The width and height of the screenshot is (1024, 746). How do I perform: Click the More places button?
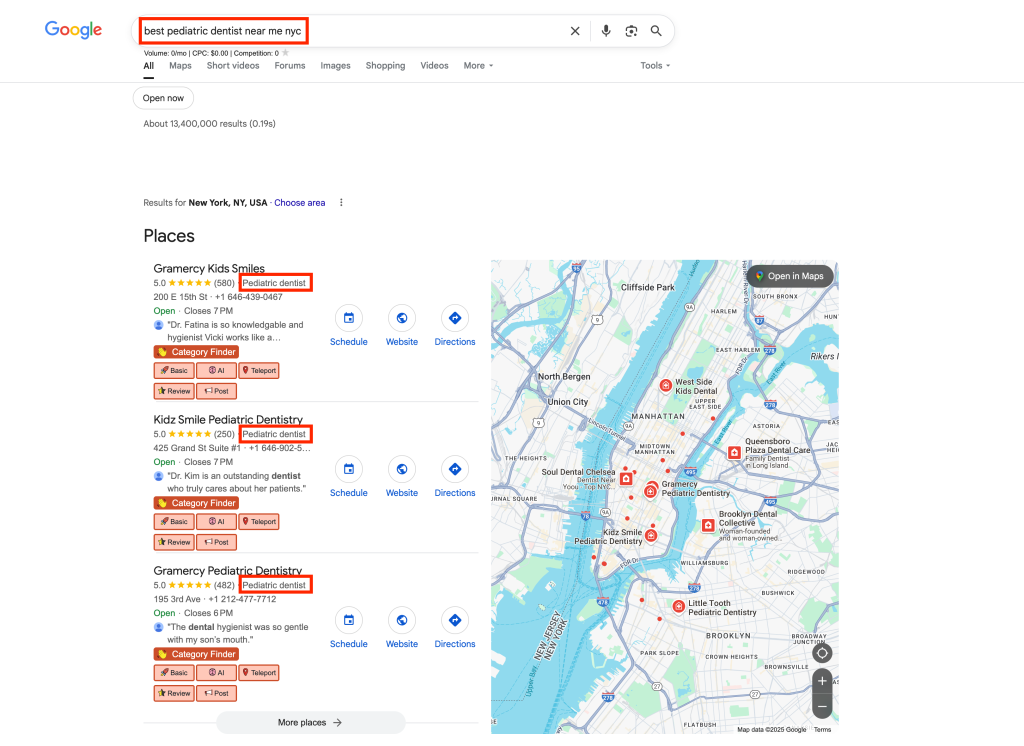310,722
